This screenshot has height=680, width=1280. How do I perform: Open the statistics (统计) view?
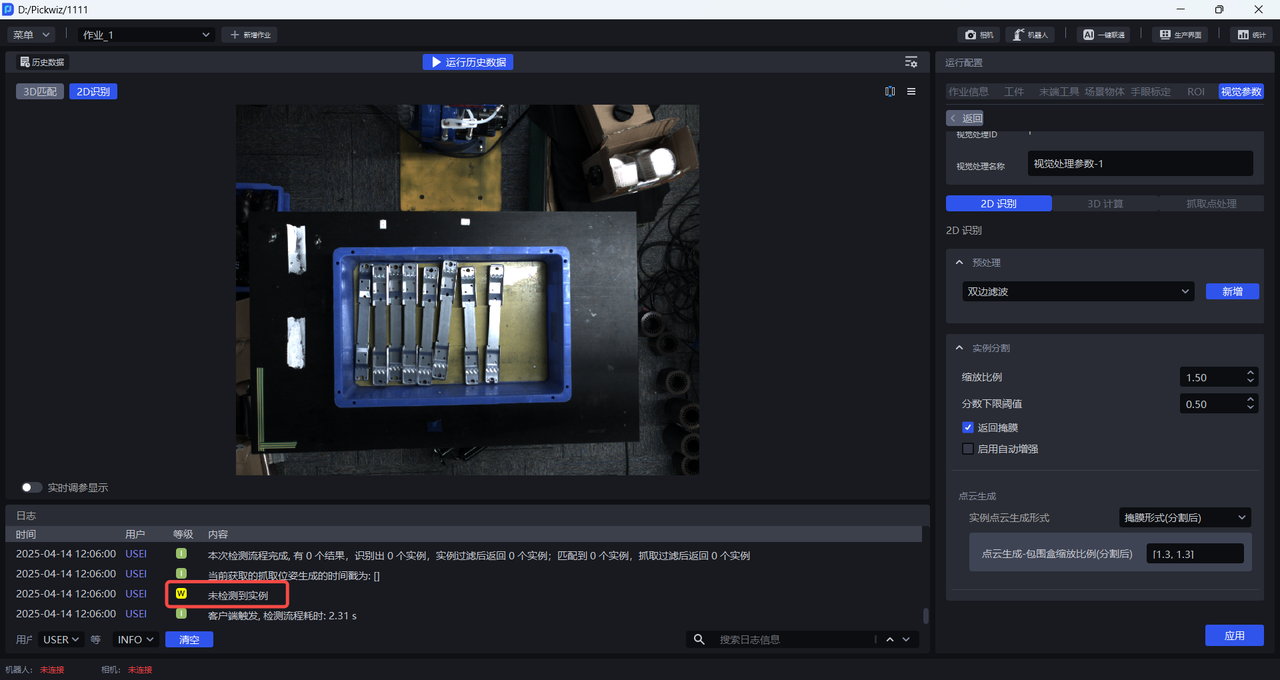1250,34
